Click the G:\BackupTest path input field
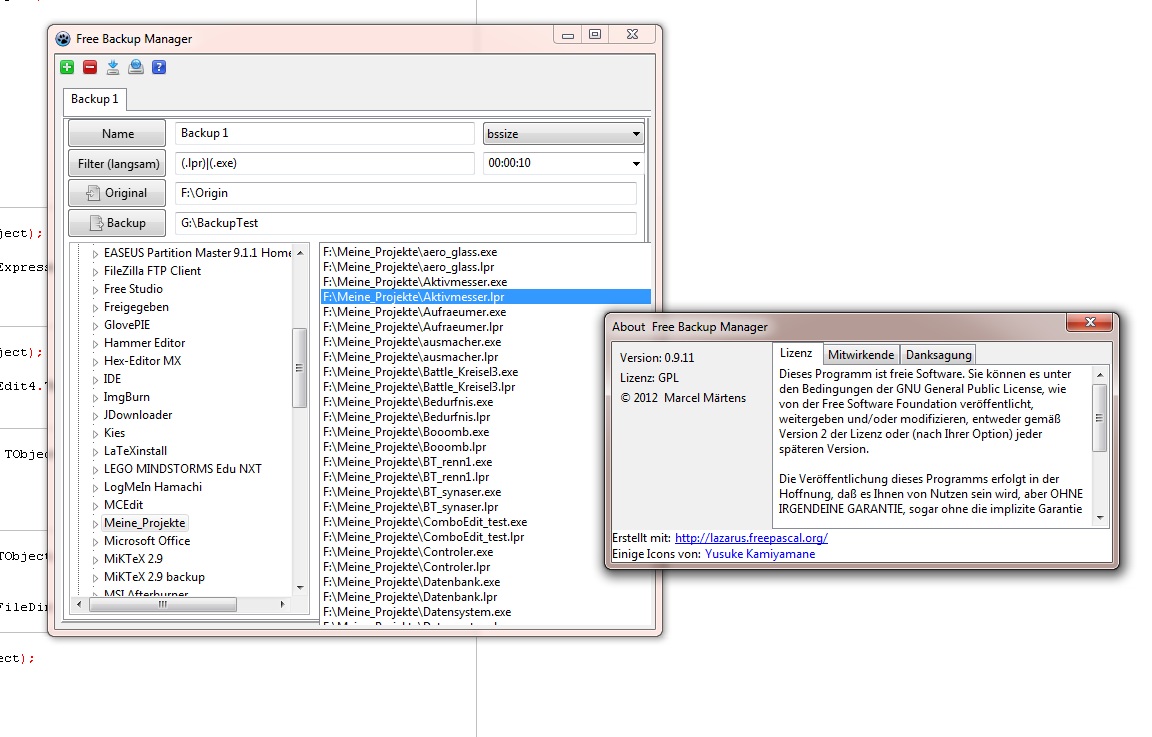The height and width of the screenshot is (737, 1152). (x=405, y=223)
